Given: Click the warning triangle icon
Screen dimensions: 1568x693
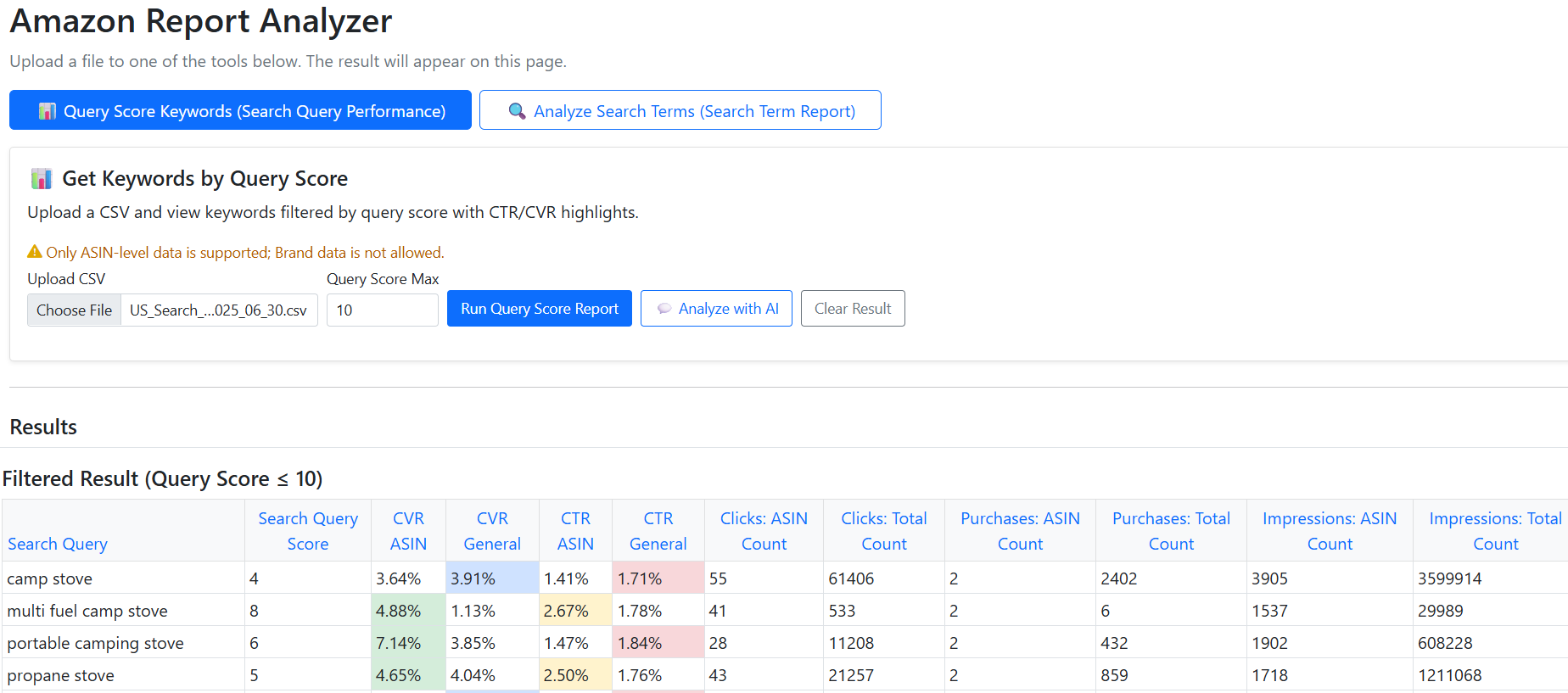Looking at the screenshot, I should click(x=35, y=252).
